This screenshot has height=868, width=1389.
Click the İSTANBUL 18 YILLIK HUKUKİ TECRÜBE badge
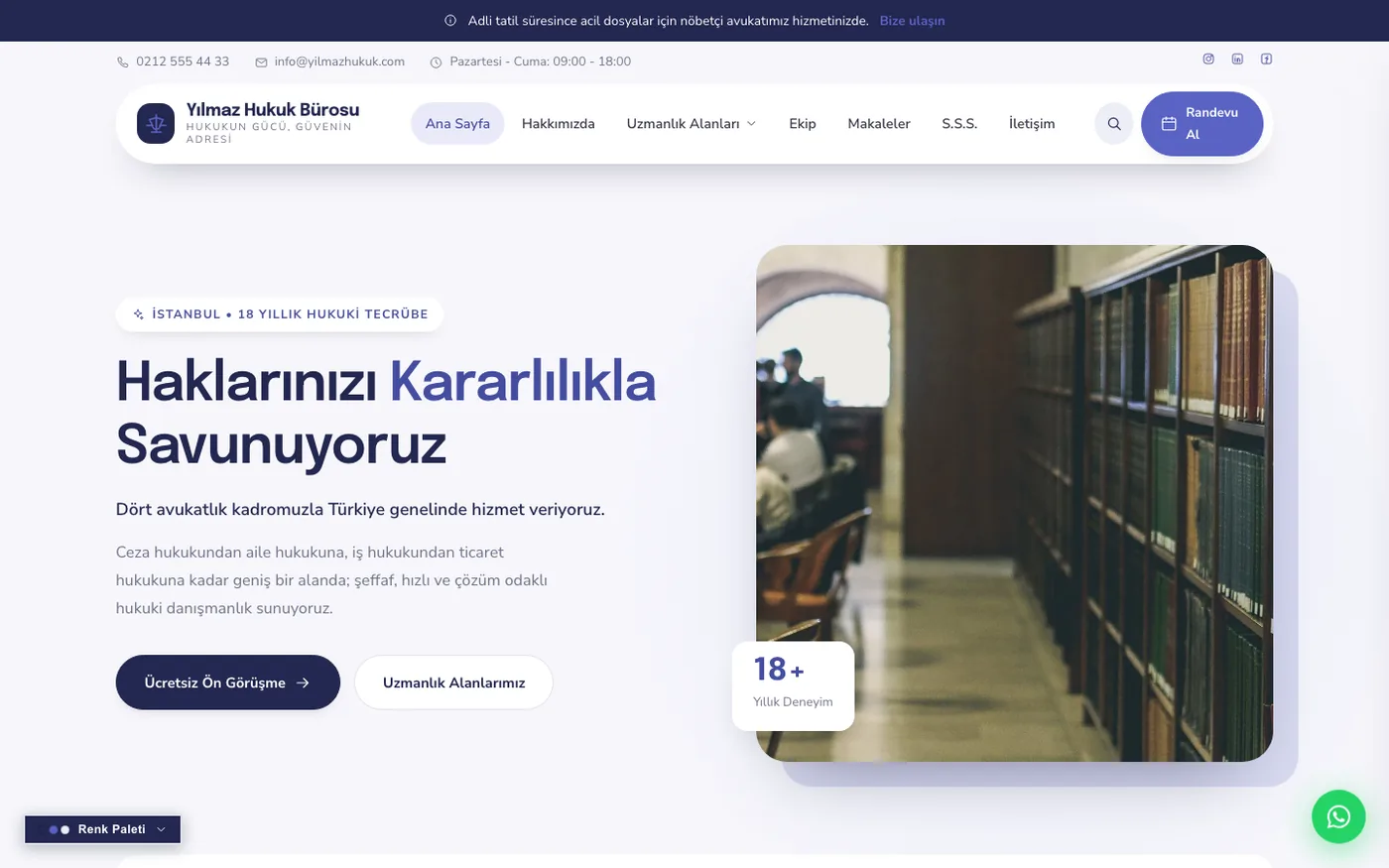click(280, 313)
